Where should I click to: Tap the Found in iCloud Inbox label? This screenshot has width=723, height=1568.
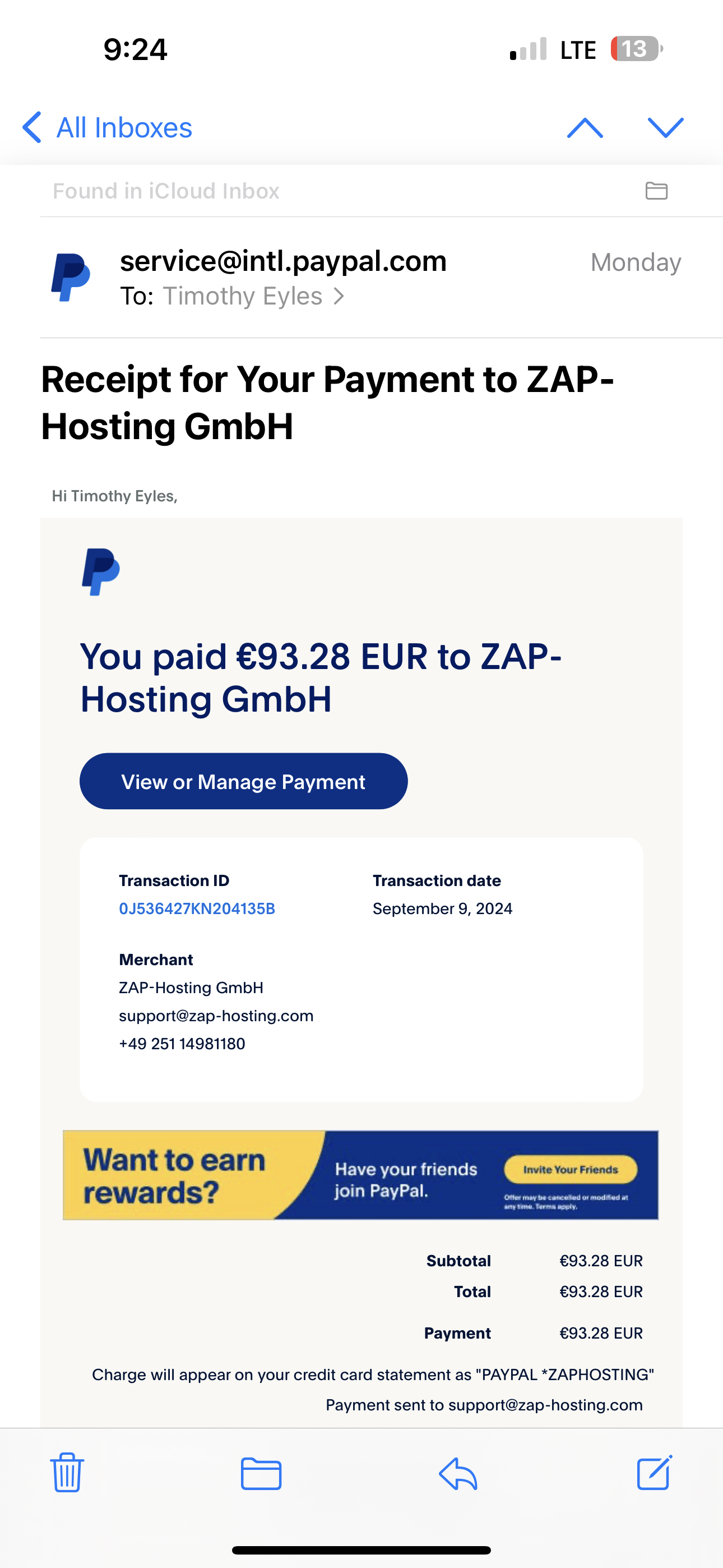165,191
